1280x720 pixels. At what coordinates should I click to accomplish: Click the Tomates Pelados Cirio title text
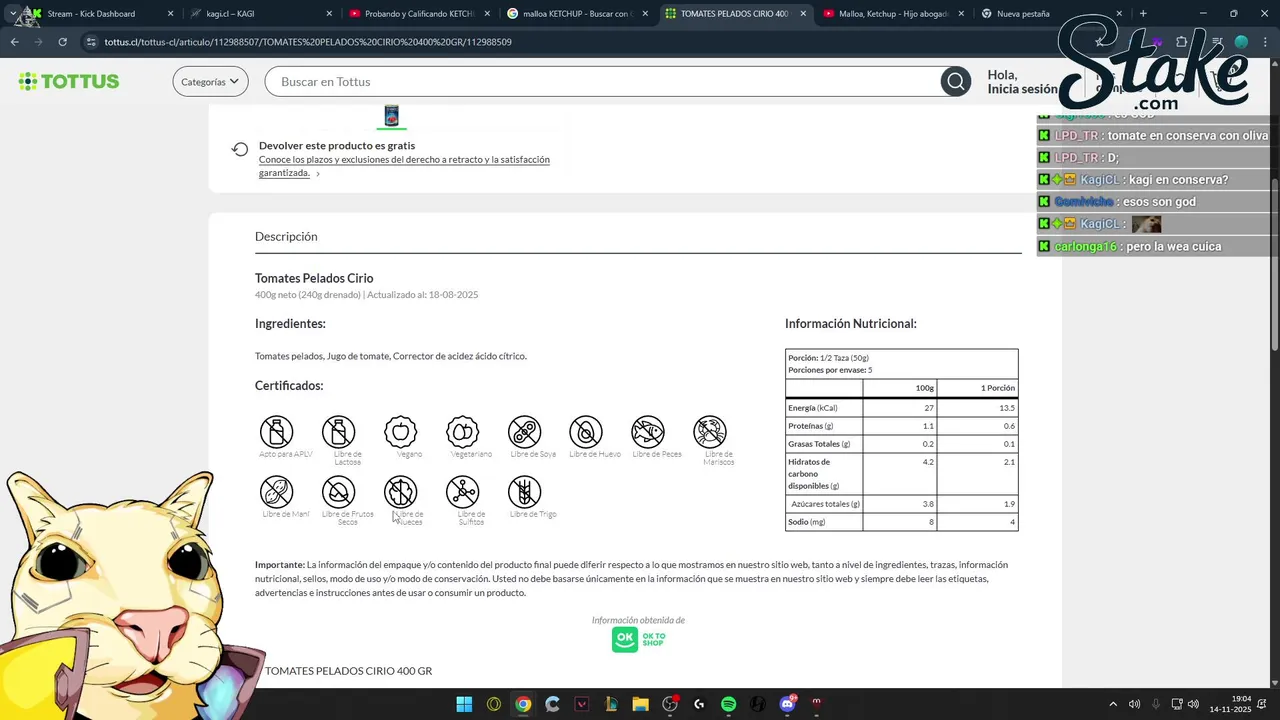click(x=314, y=278)
